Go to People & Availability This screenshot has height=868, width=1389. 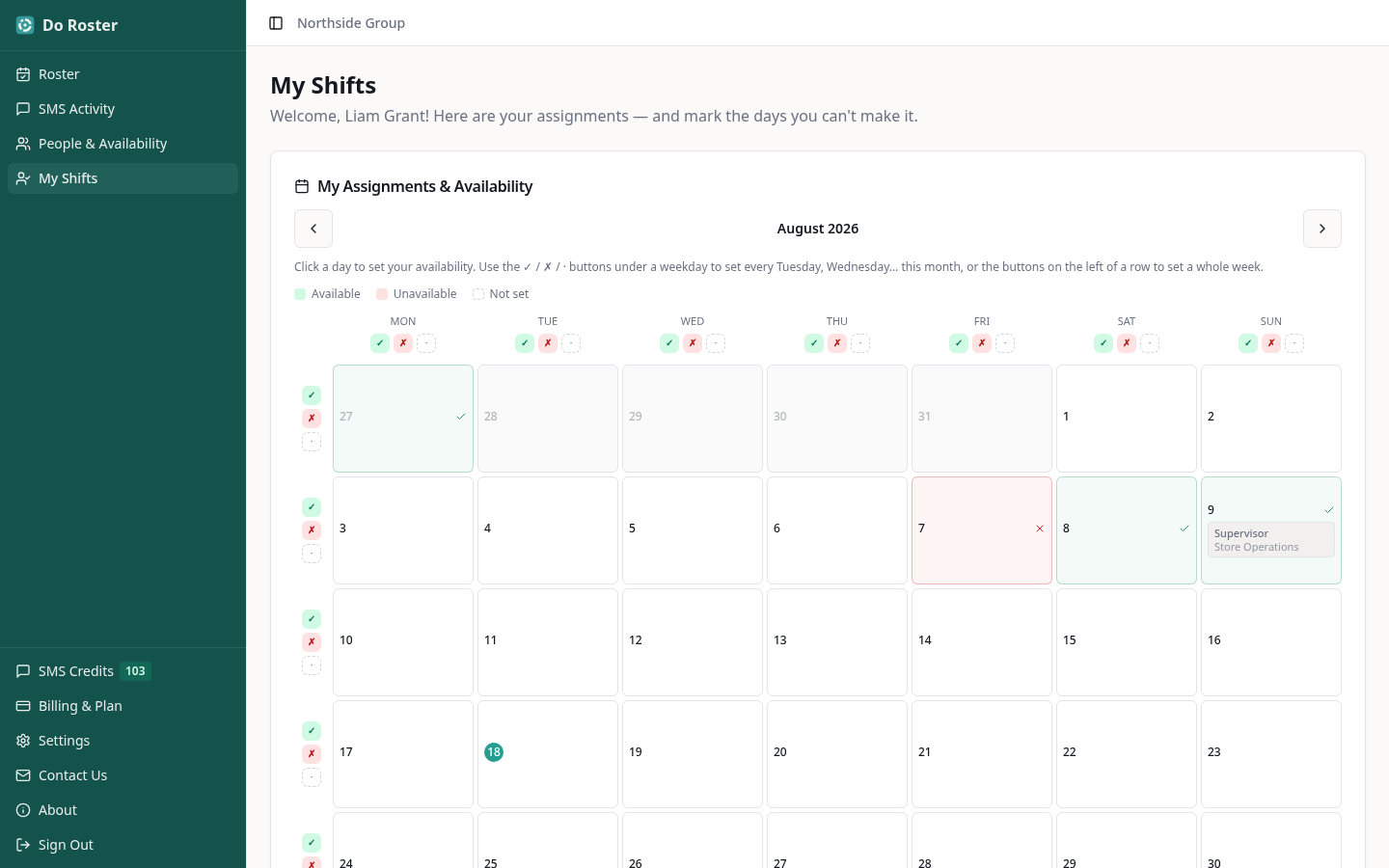123,144
